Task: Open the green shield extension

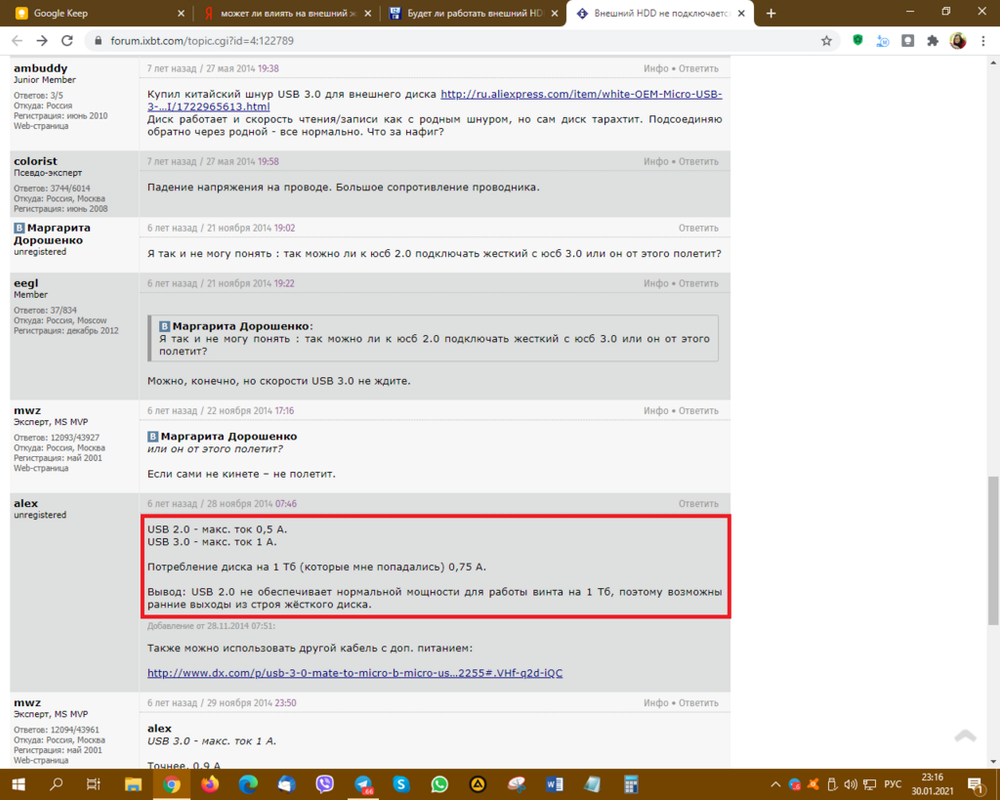Action: pos(858,41)
